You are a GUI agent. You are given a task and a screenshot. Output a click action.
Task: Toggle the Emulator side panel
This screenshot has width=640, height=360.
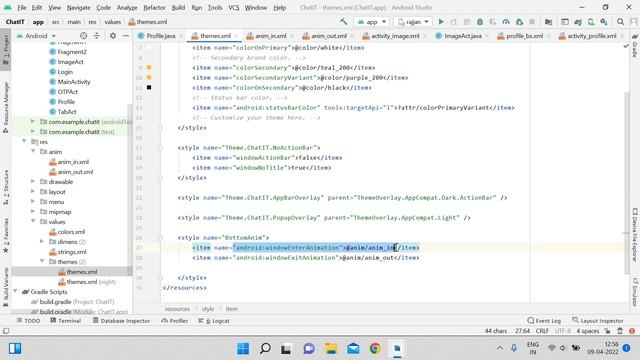635,292
